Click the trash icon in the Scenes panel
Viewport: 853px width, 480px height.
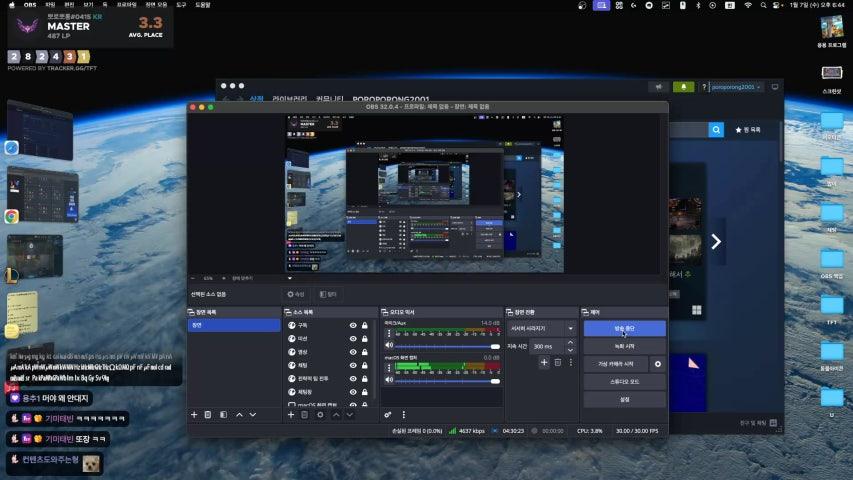click(208, 414)
